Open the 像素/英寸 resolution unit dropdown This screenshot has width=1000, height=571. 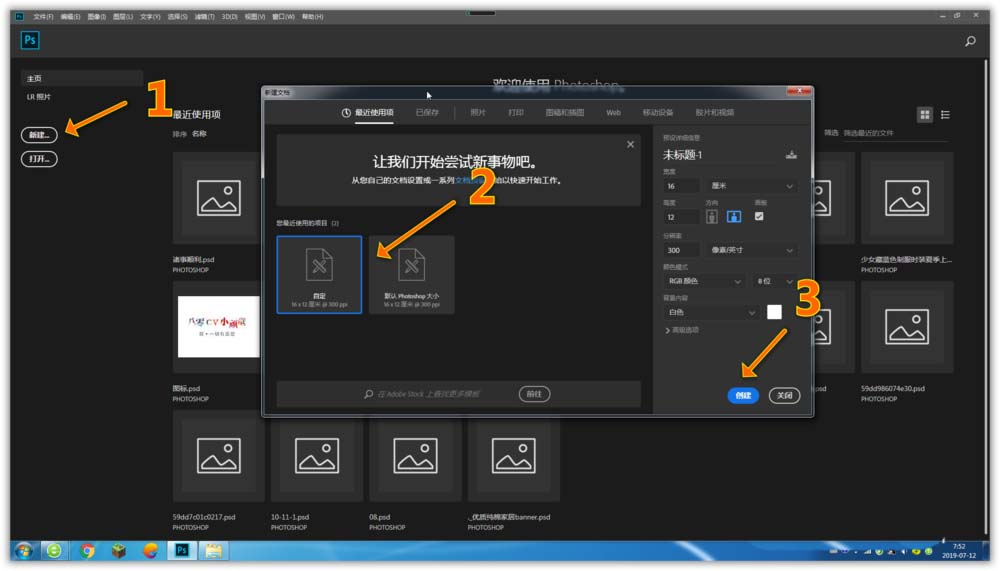751,250
